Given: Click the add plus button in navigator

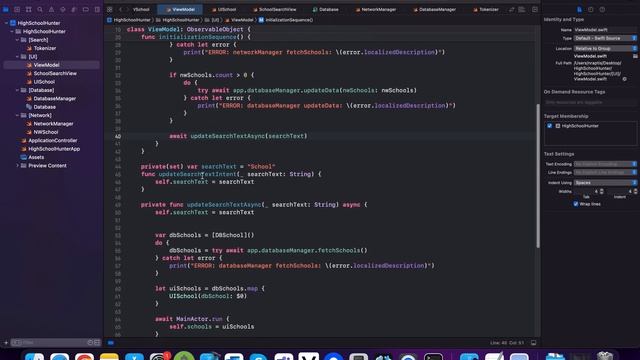Looking at the screenshot, I should (x=6, y=343).
